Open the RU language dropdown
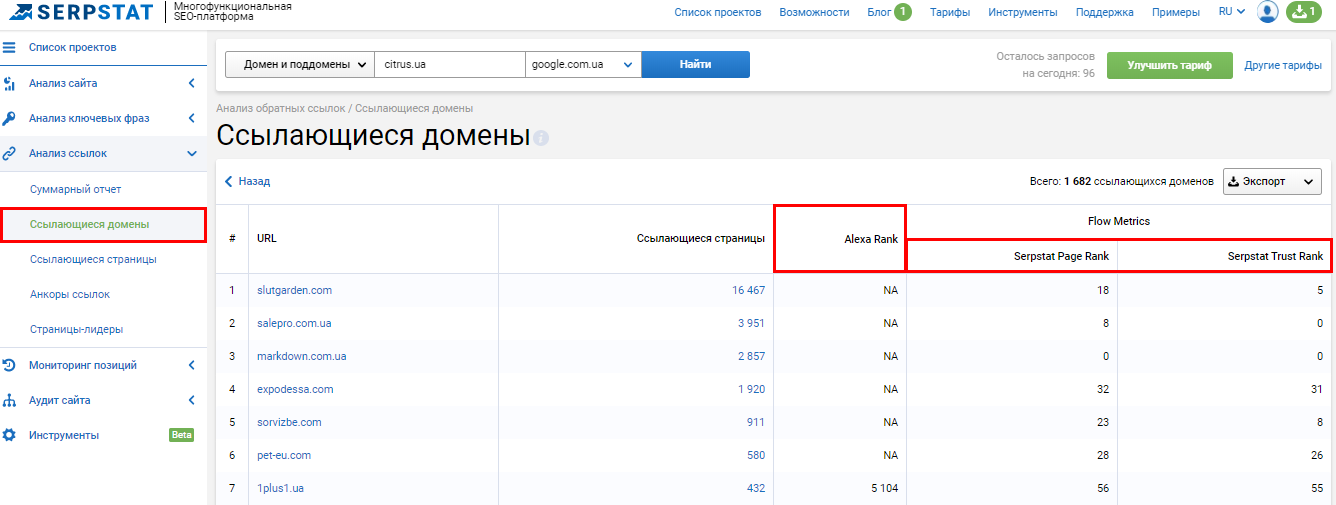 pos(1231,12)
